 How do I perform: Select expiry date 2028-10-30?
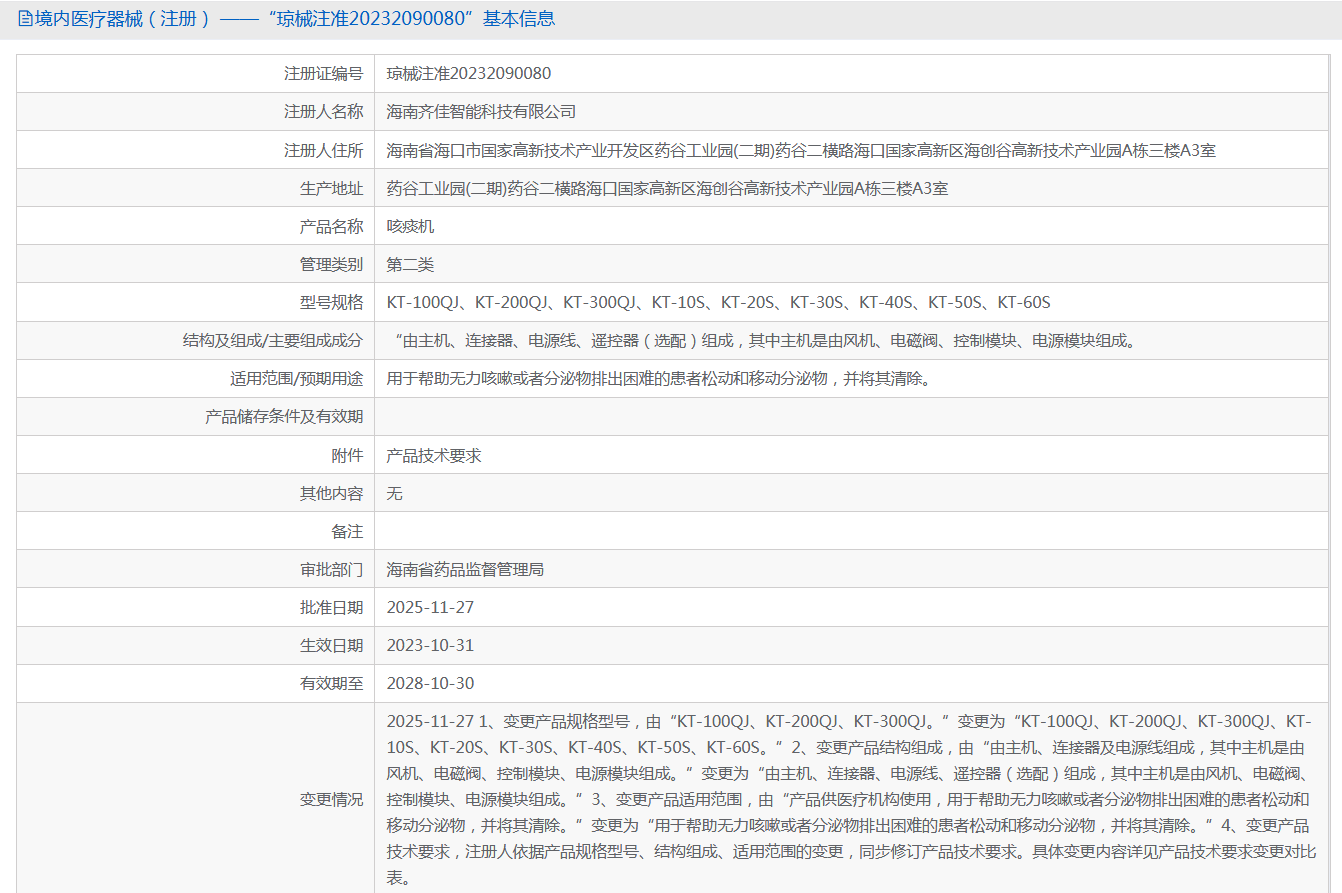click(x=430, y=683)
